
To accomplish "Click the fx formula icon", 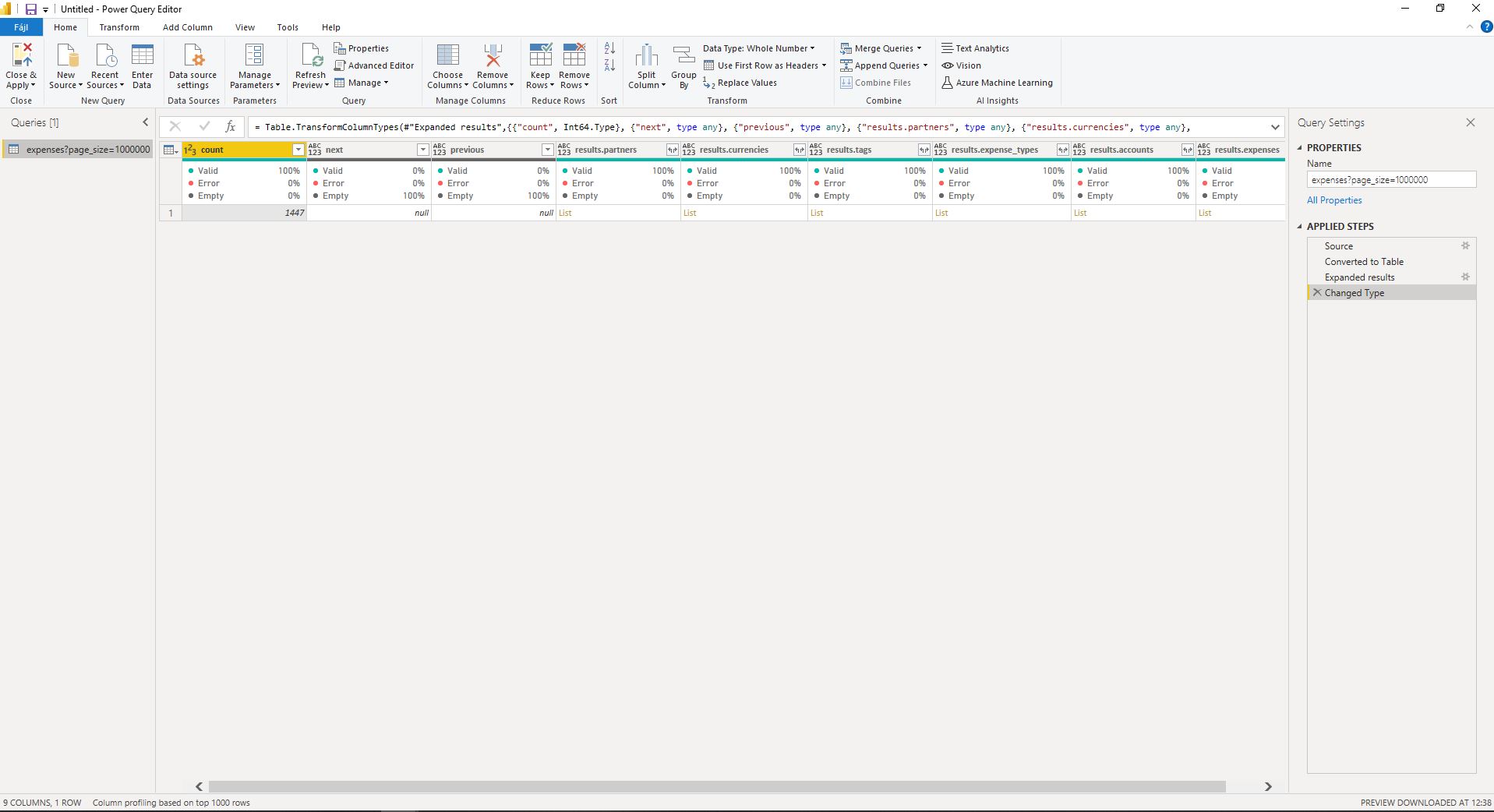I will pyautogui.click(x=231, y=126).
